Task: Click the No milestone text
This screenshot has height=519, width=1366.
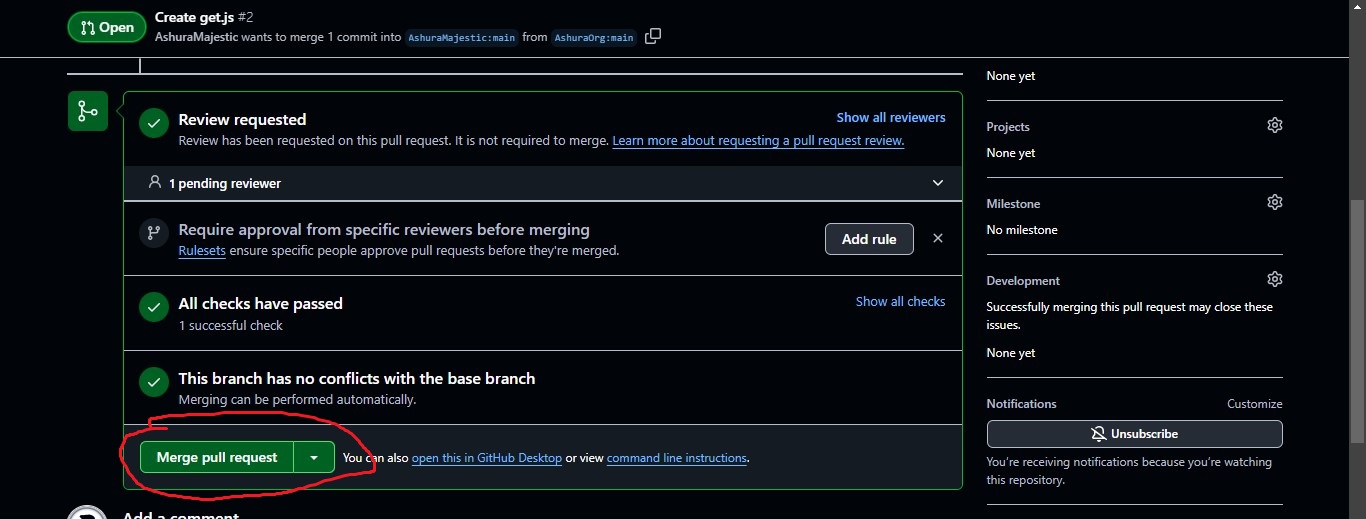Action: point(1022,230)
